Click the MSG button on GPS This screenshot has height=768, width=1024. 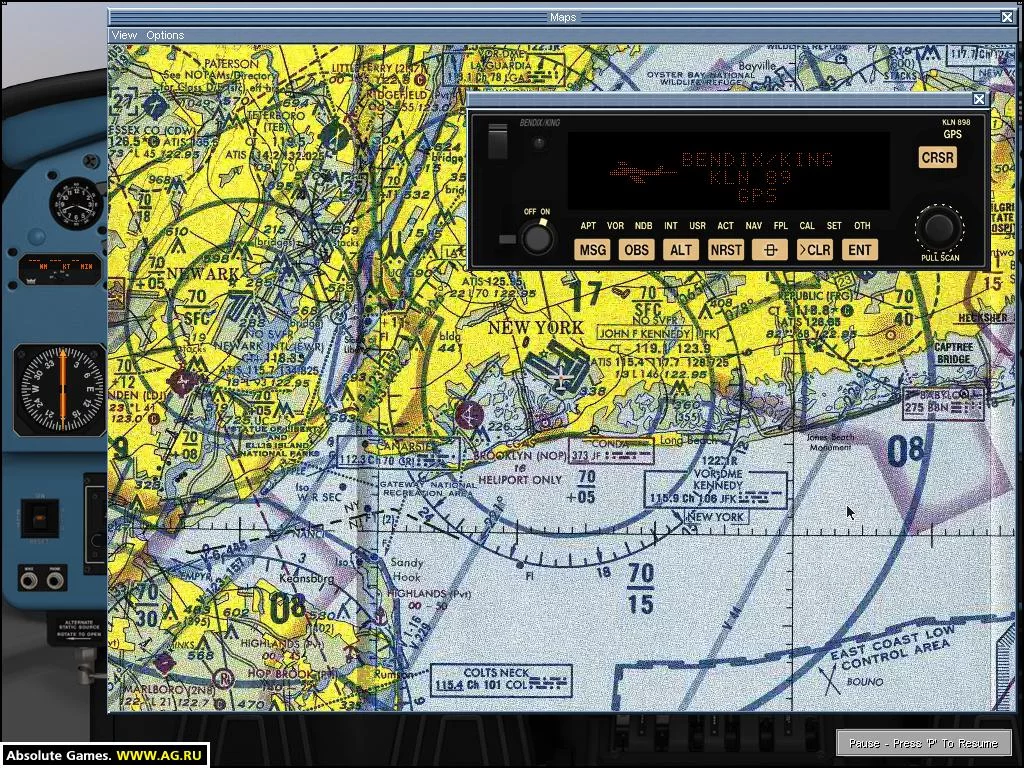[x=592, y=250]
